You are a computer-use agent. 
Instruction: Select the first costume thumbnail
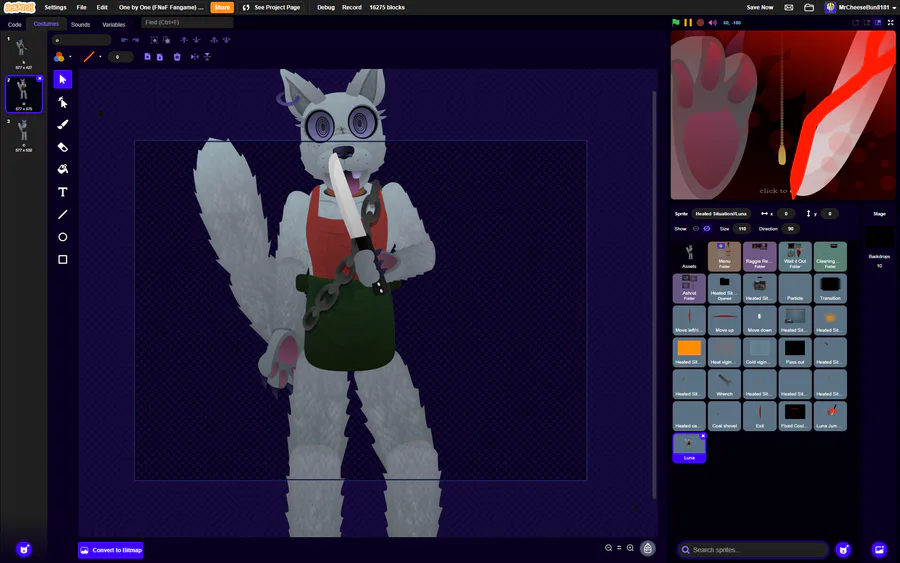click(x=24, y=53)
